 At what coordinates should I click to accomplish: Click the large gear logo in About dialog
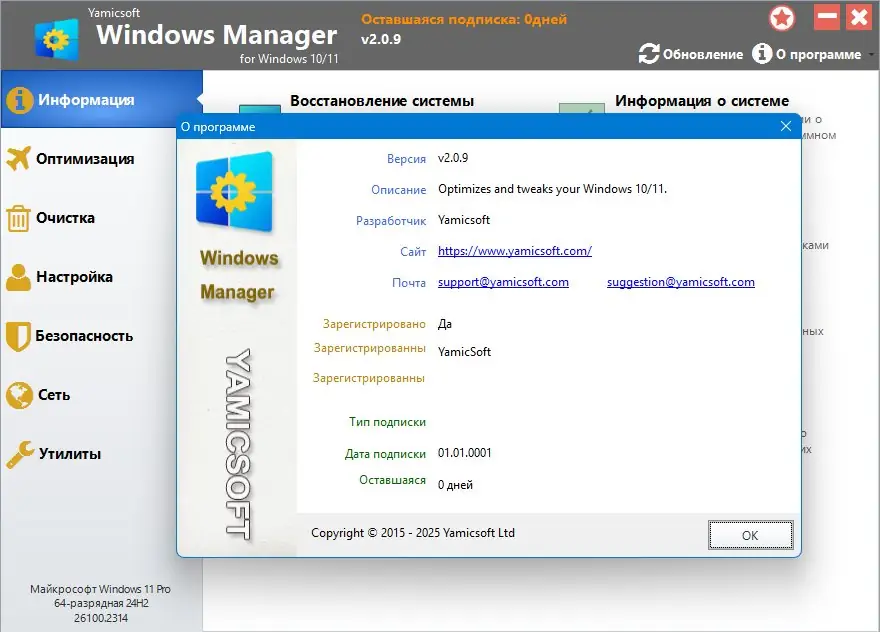click(234, 191)
